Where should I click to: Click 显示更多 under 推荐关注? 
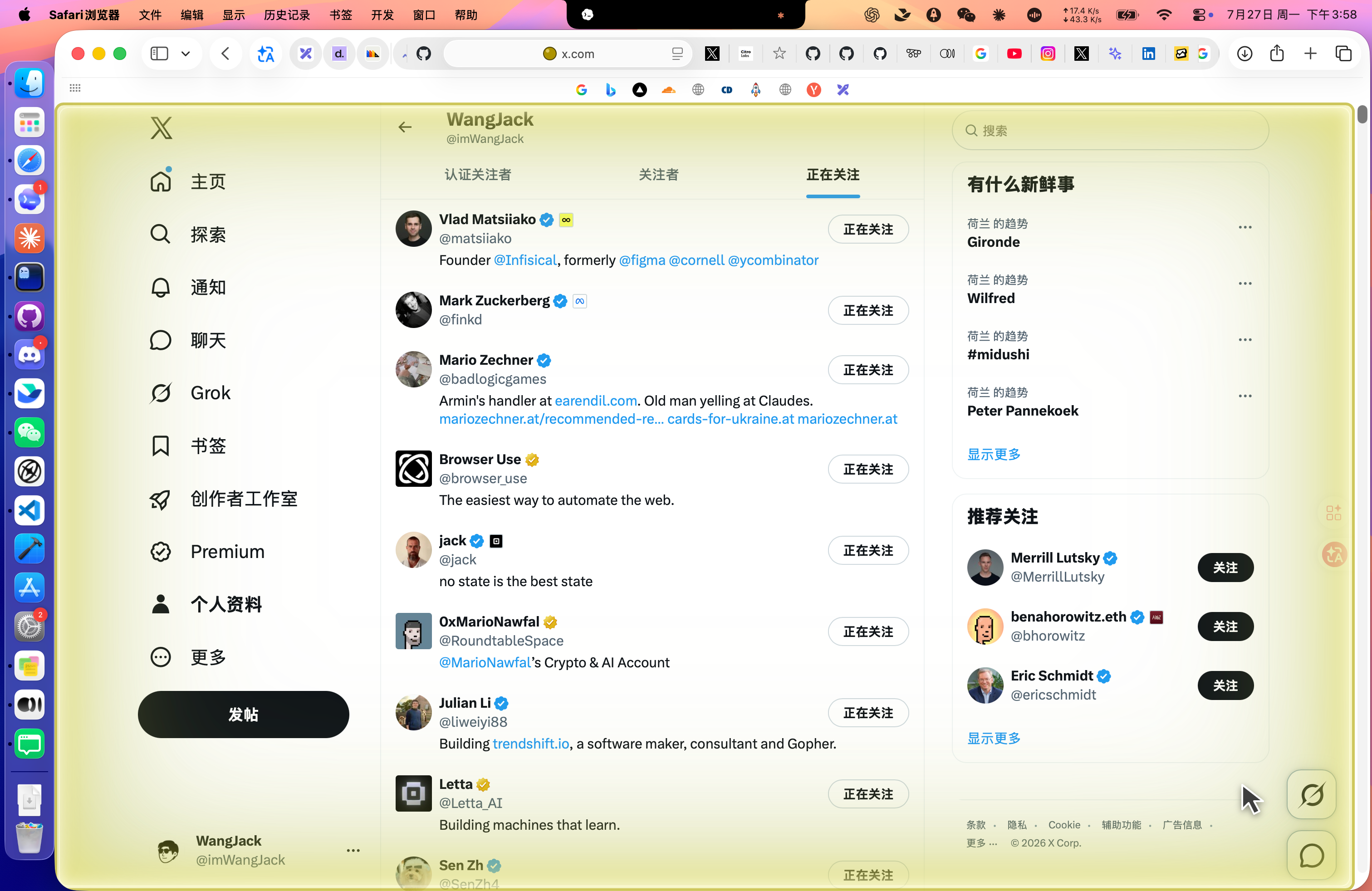pyautogui.click(x=994, y=738)
